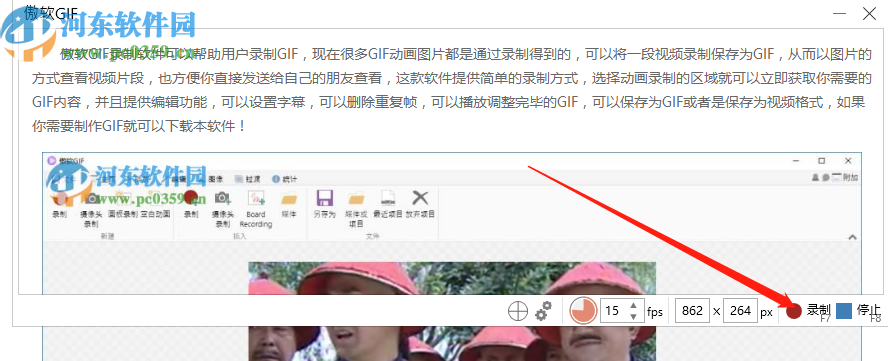Click the GIF preview image of soldiers

coord(452,311)
